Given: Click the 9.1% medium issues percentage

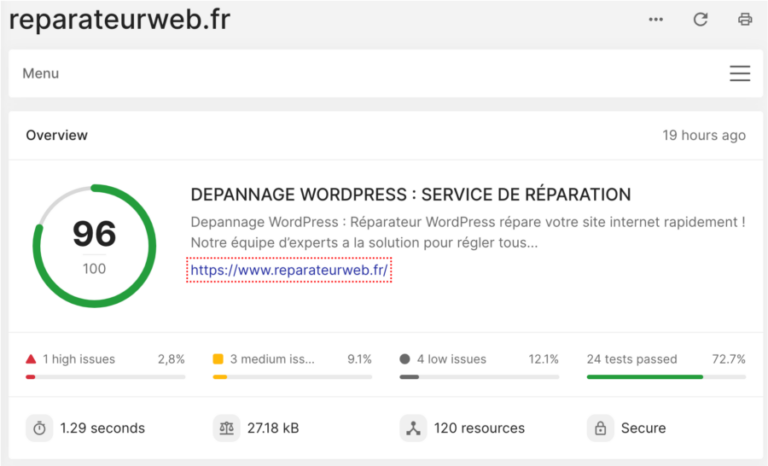Looking at the screenshot, I should click(360, 359).
